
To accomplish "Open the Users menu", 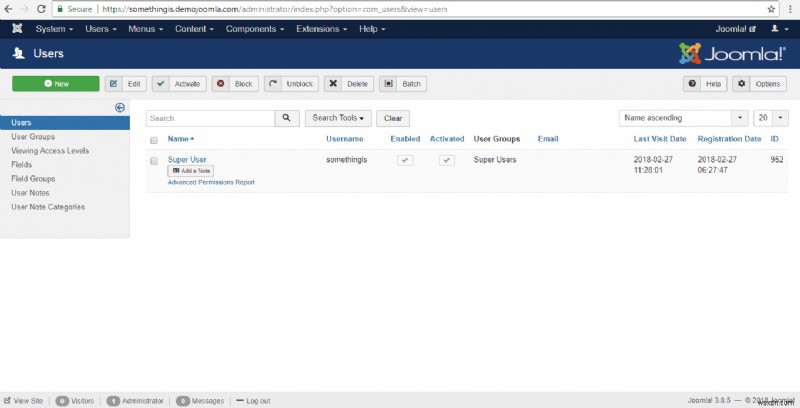I will pos(101,29).
